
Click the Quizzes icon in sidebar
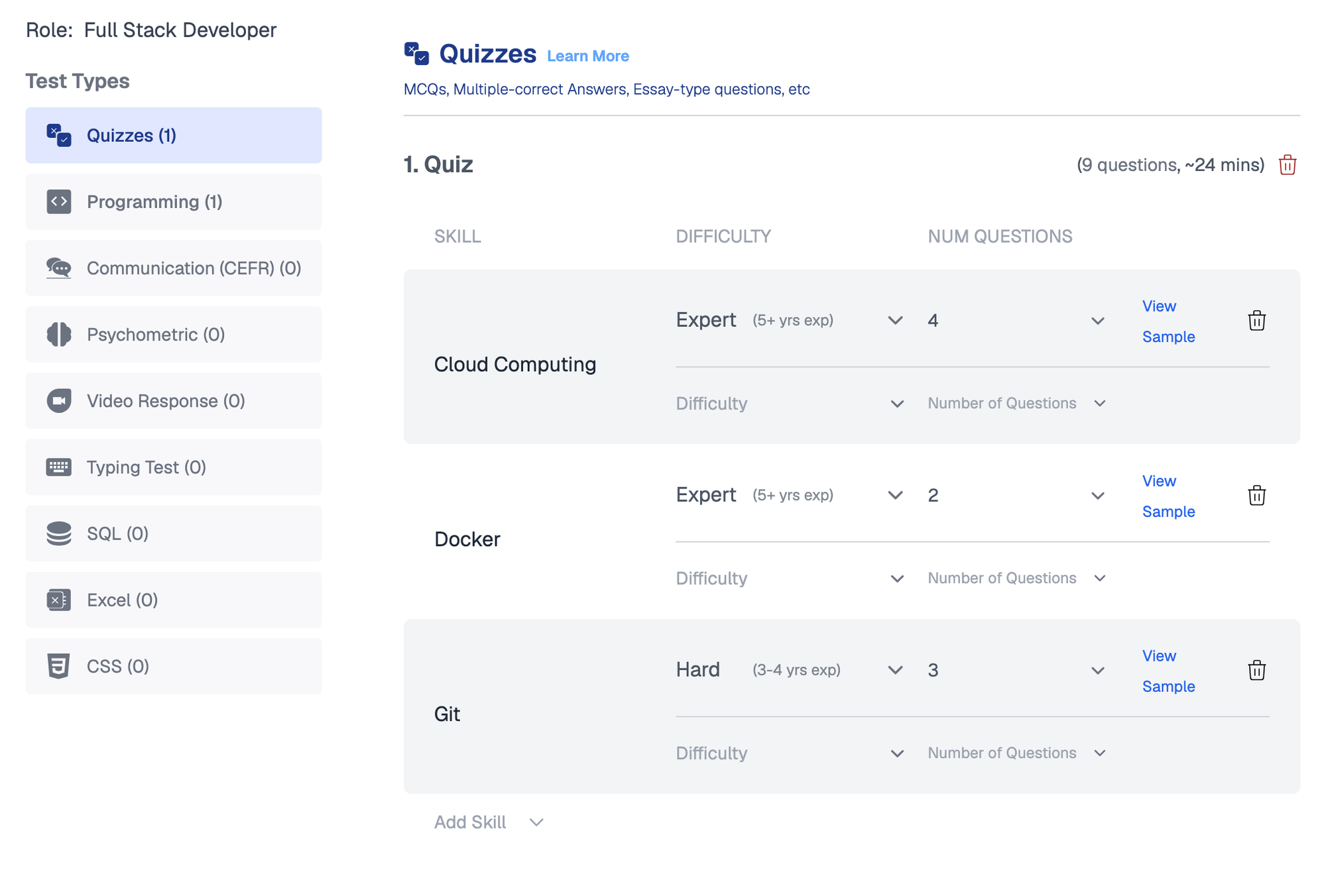point(59,135)
